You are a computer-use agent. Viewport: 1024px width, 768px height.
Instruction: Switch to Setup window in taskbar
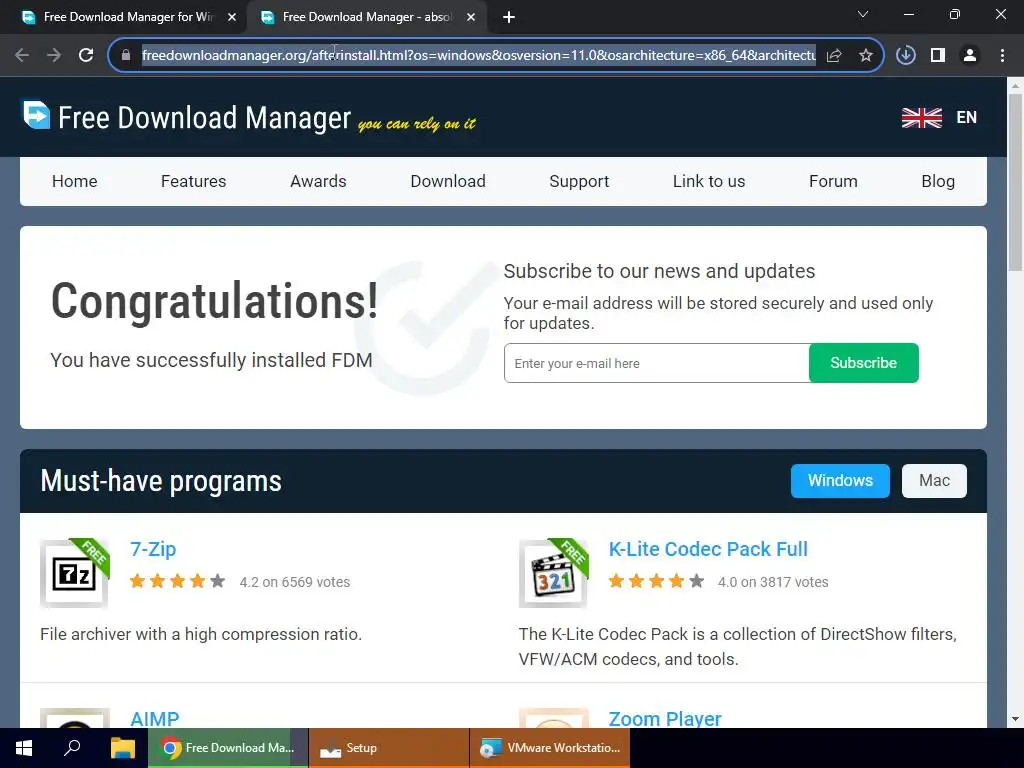pos(389,748)
